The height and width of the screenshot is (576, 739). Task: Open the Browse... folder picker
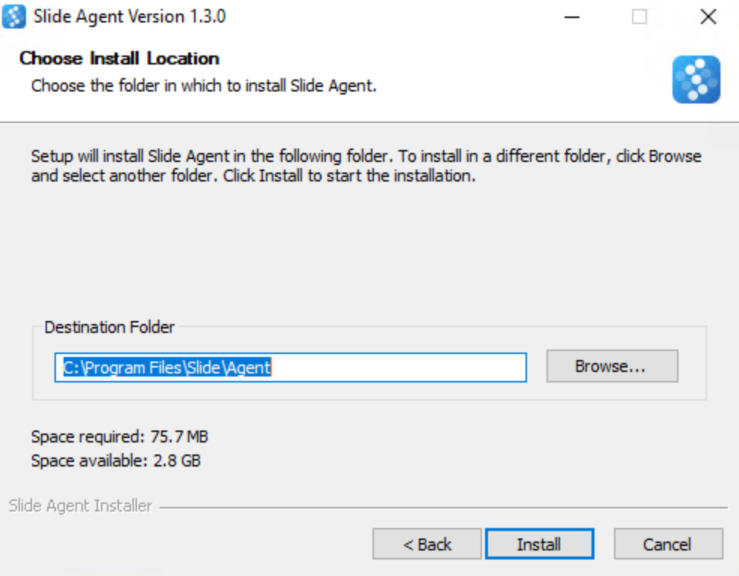tap(612, 366)
